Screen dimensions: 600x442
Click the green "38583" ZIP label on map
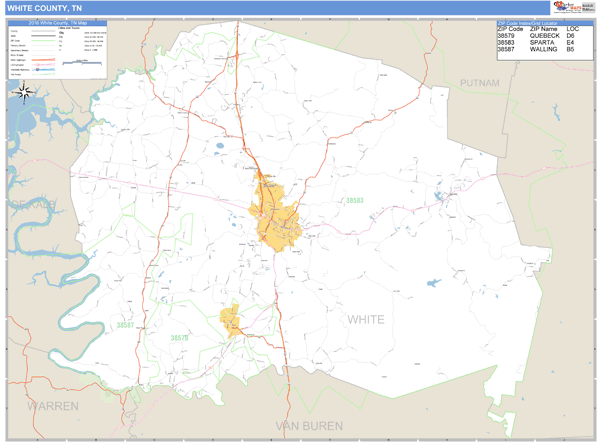355,201
